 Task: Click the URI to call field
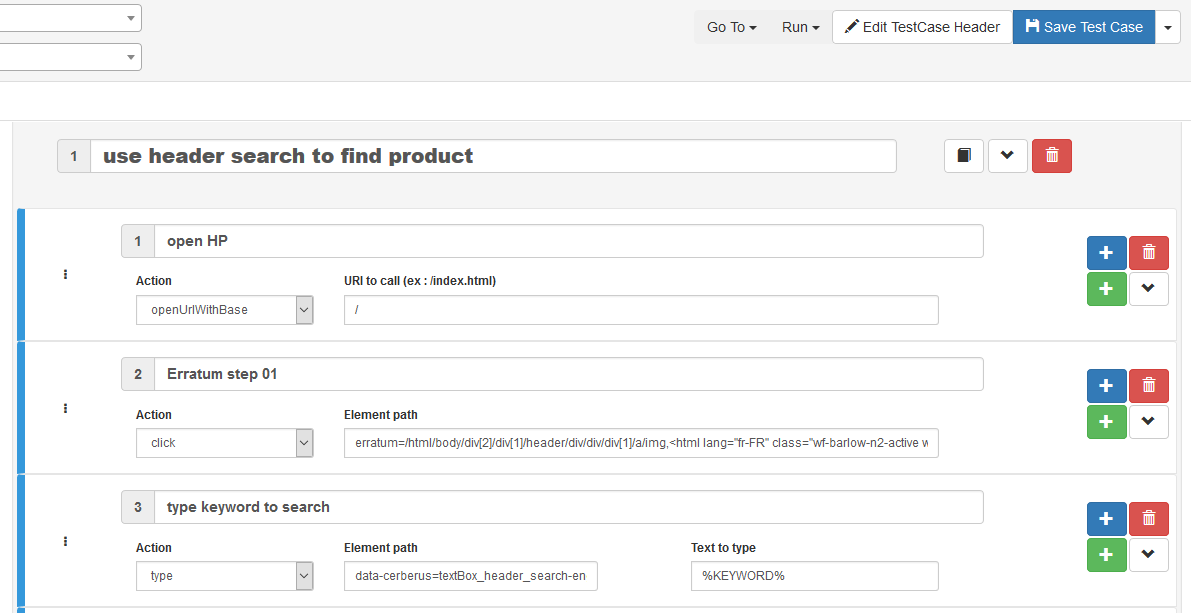pyautogui.click(x=641, y=310)
